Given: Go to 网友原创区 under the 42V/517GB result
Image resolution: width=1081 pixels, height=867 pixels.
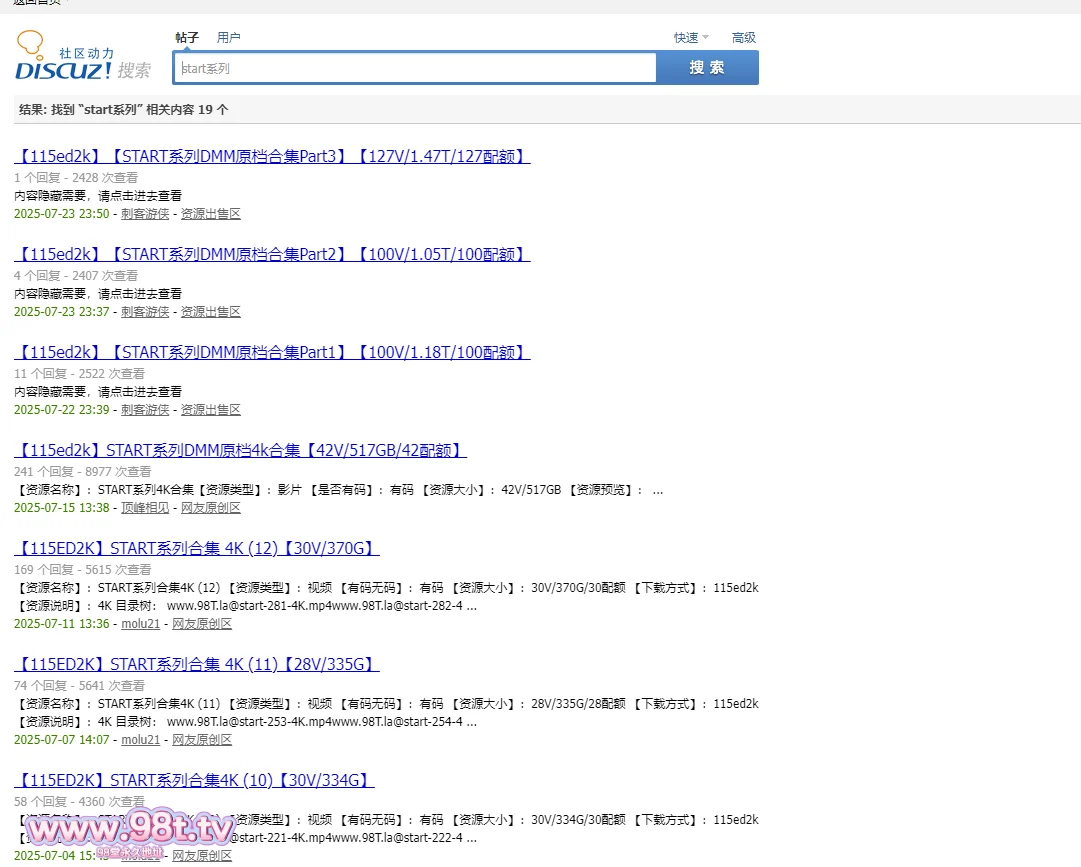Looking at the screenshot, I should (x=210, y=508).
